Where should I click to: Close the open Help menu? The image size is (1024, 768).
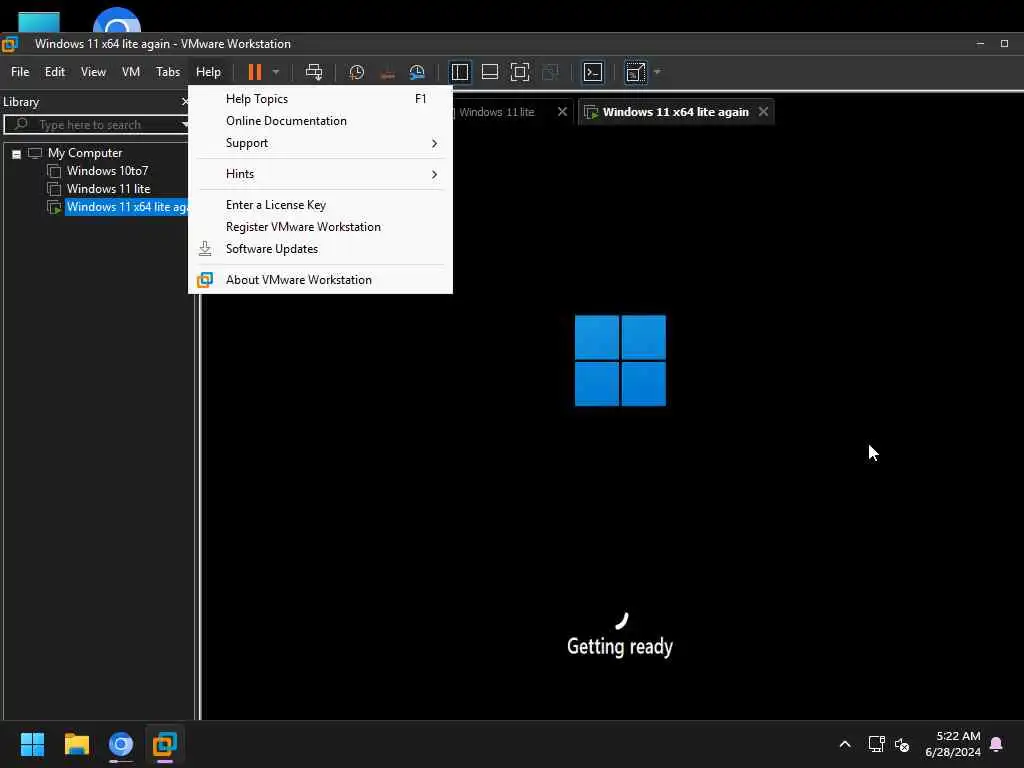coord(208,72)
